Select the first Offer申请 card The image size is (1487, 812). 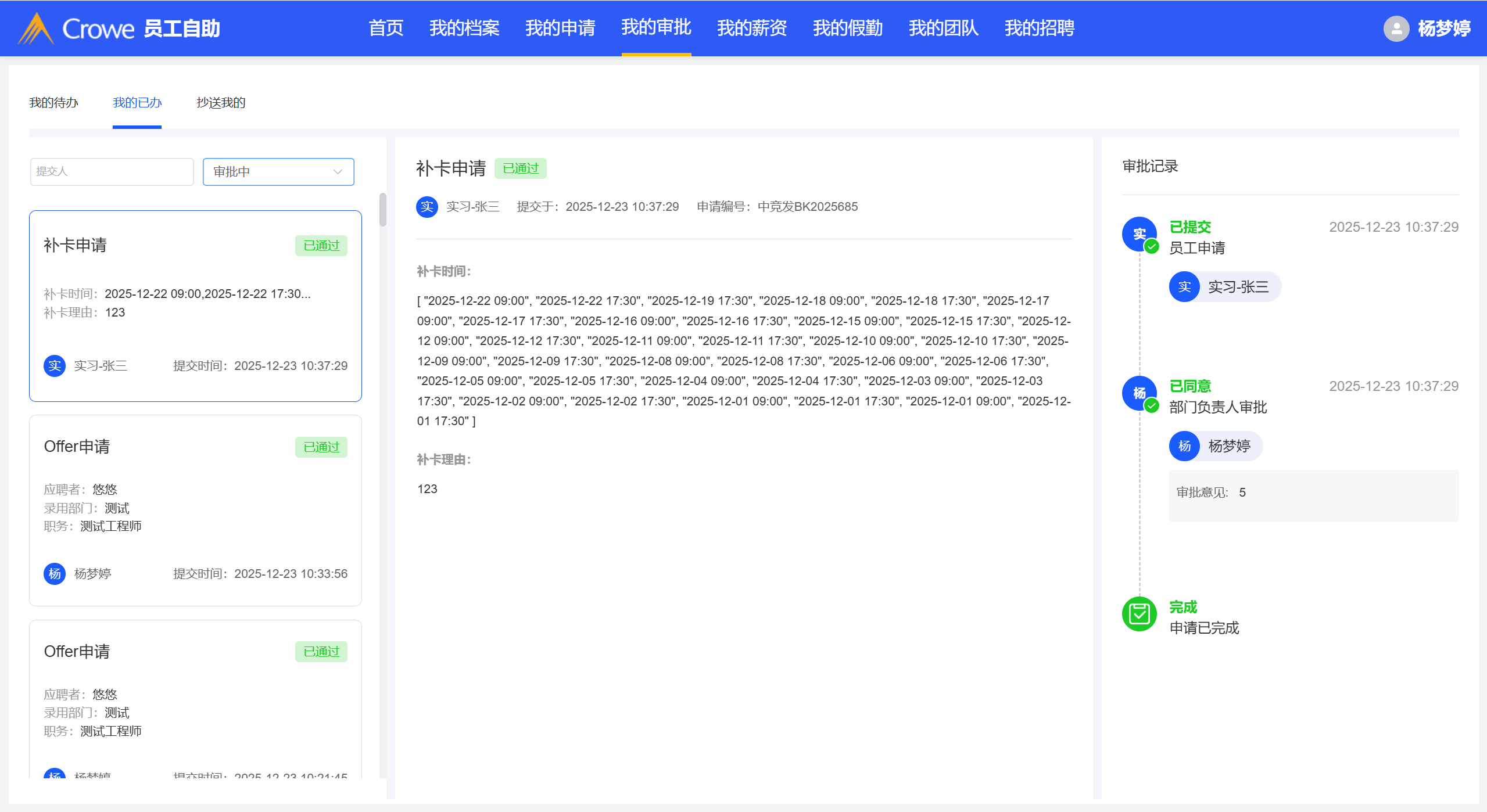195,510
